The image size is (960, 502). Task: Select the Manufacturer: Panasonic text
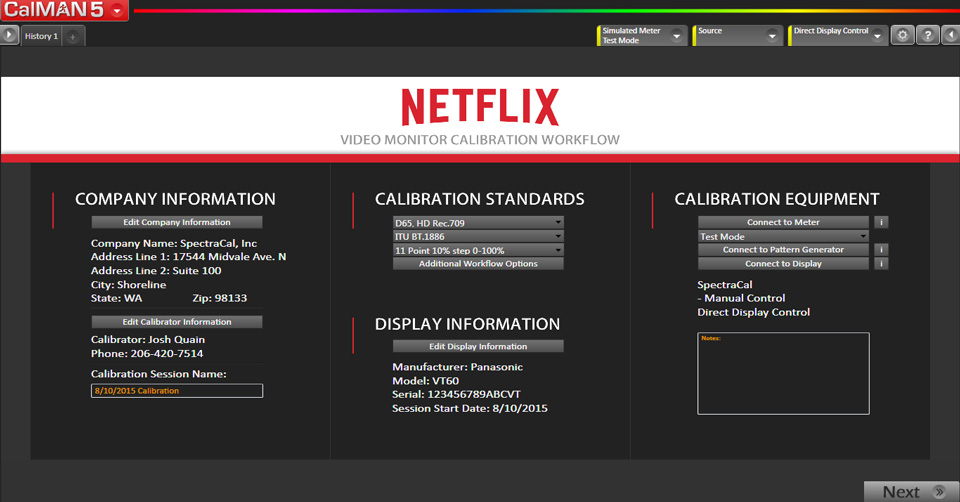coord(457,367)
